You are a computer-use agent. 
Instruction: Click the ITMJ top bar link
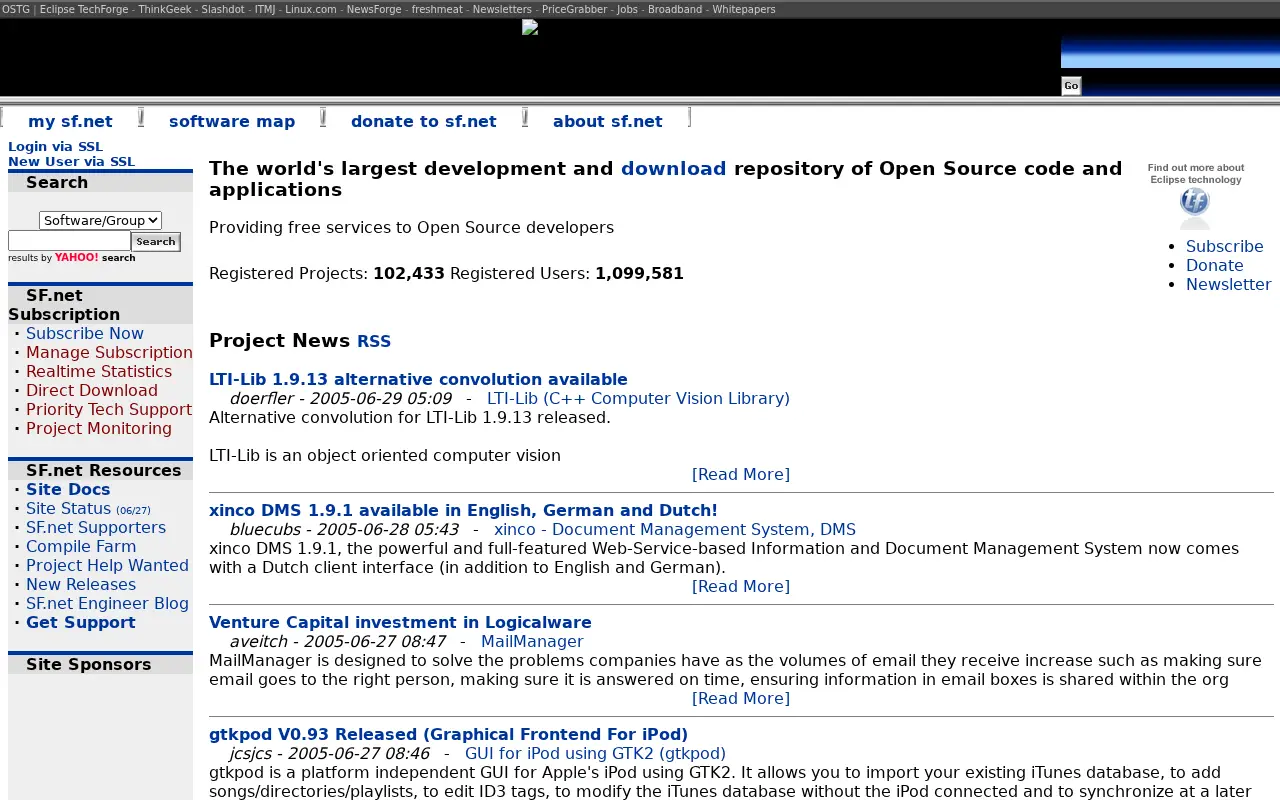click(265, 9)
